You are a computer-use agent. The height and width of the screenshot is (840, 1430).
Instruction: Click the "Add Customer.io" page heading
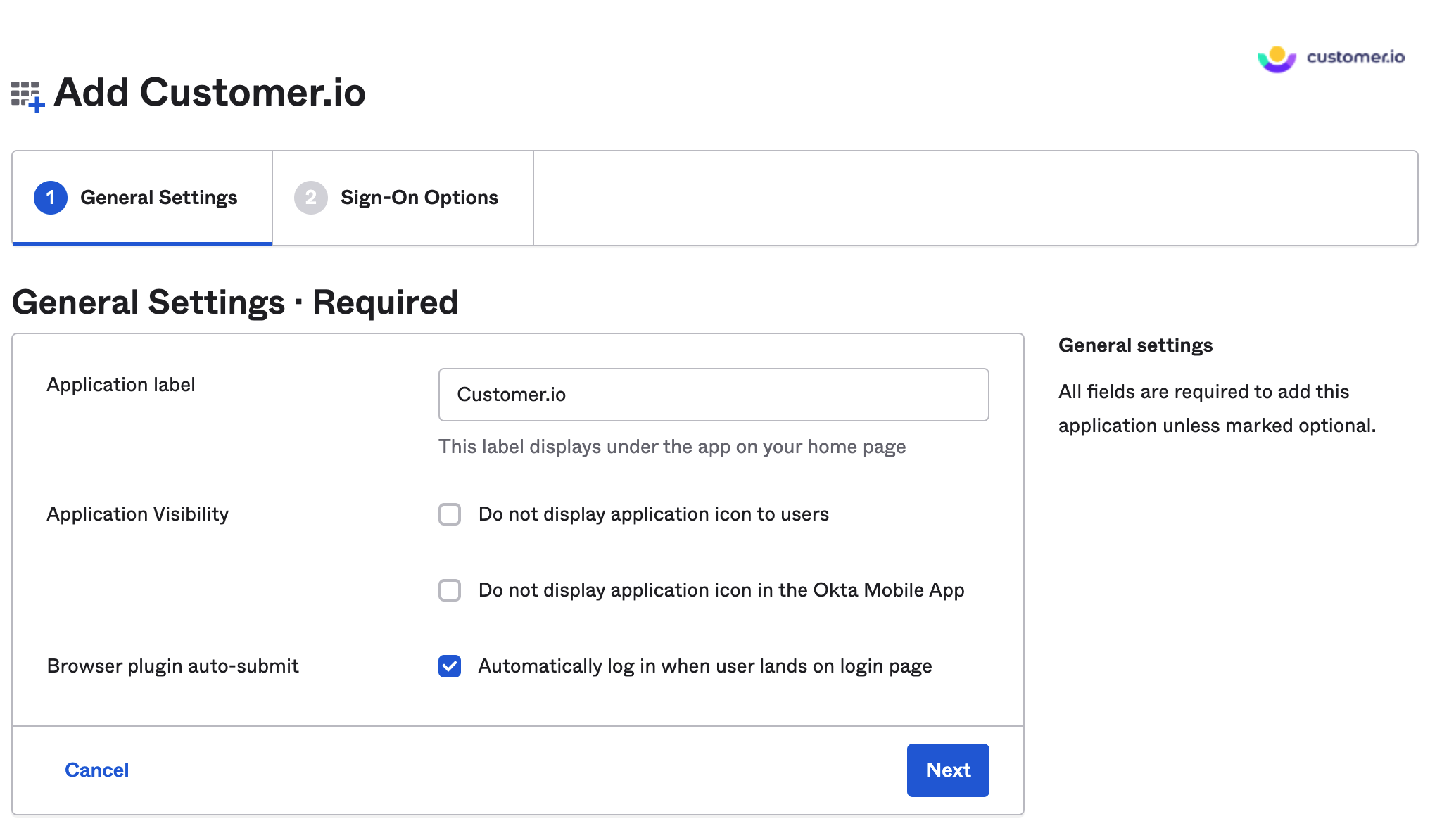point(209,92)
